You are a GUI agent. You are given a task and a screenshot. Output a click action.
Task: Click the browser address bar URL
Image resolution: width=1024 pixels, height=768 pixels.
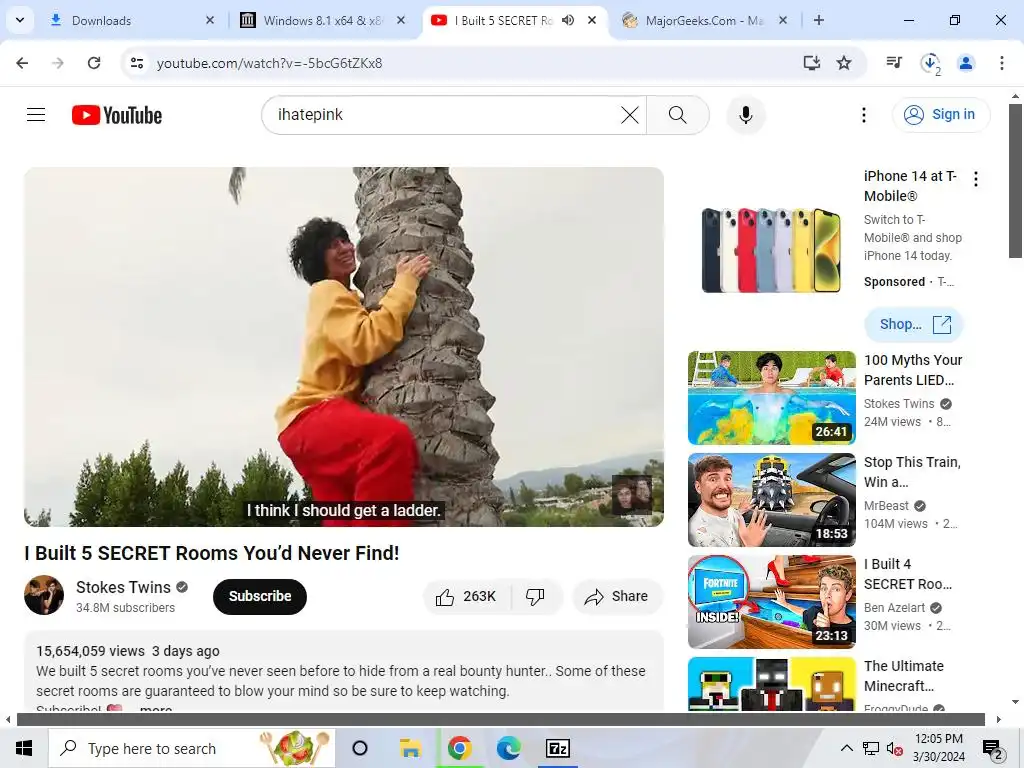[269, 63]
